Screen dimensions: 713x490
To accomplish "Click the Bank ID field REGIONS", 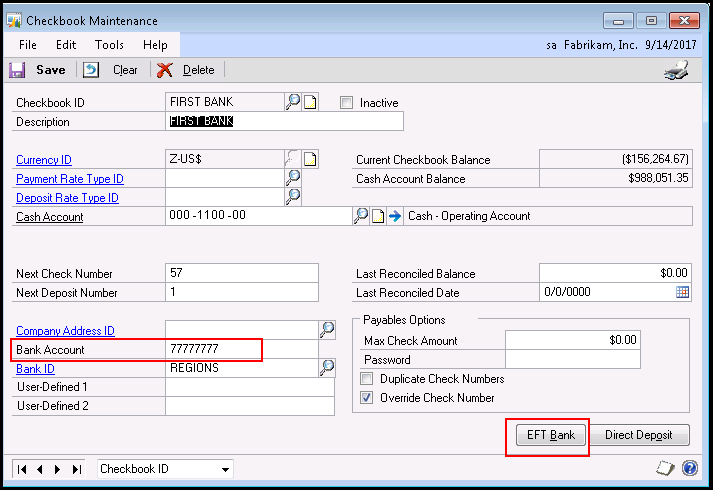I will 242,368.
